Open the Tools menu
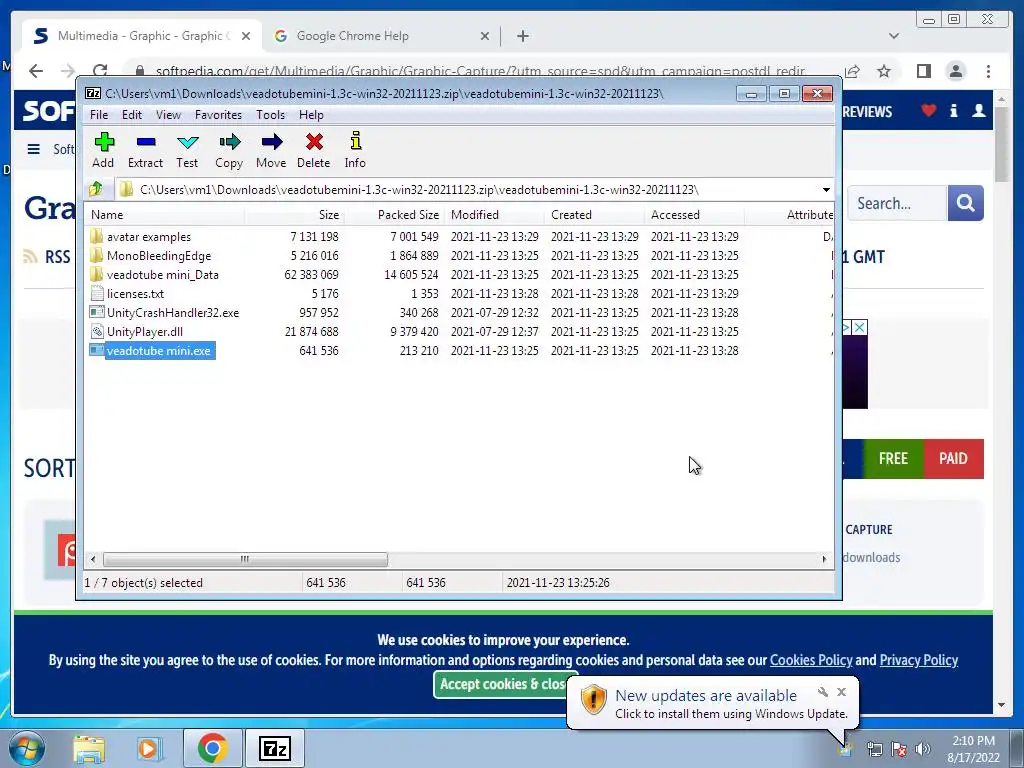This screenshot has height=768, width=1024. coord(270,115)
